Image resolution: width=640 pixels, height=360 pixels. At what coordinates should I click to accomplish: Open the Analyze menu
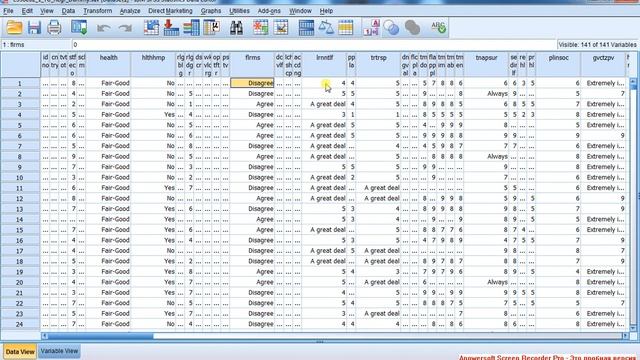point(130,11)
